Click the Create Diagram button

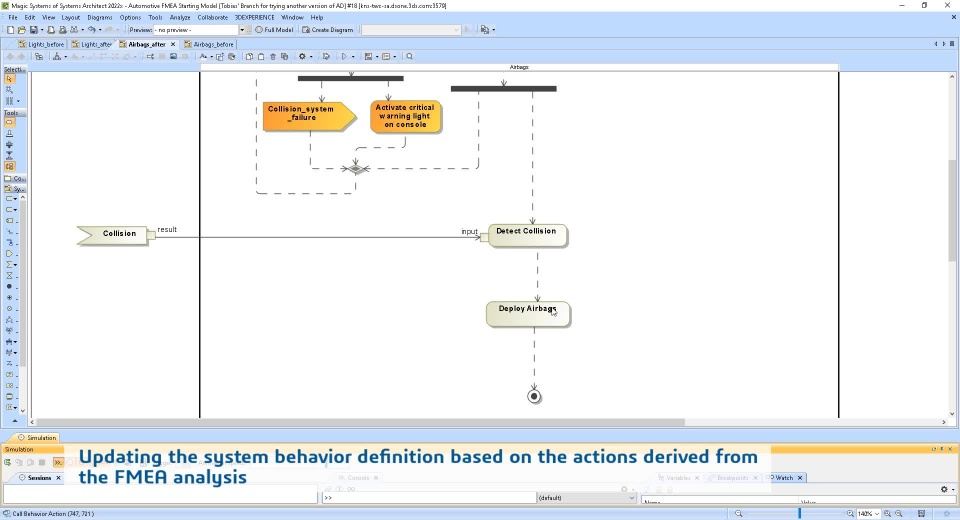[x=328, y=29]
